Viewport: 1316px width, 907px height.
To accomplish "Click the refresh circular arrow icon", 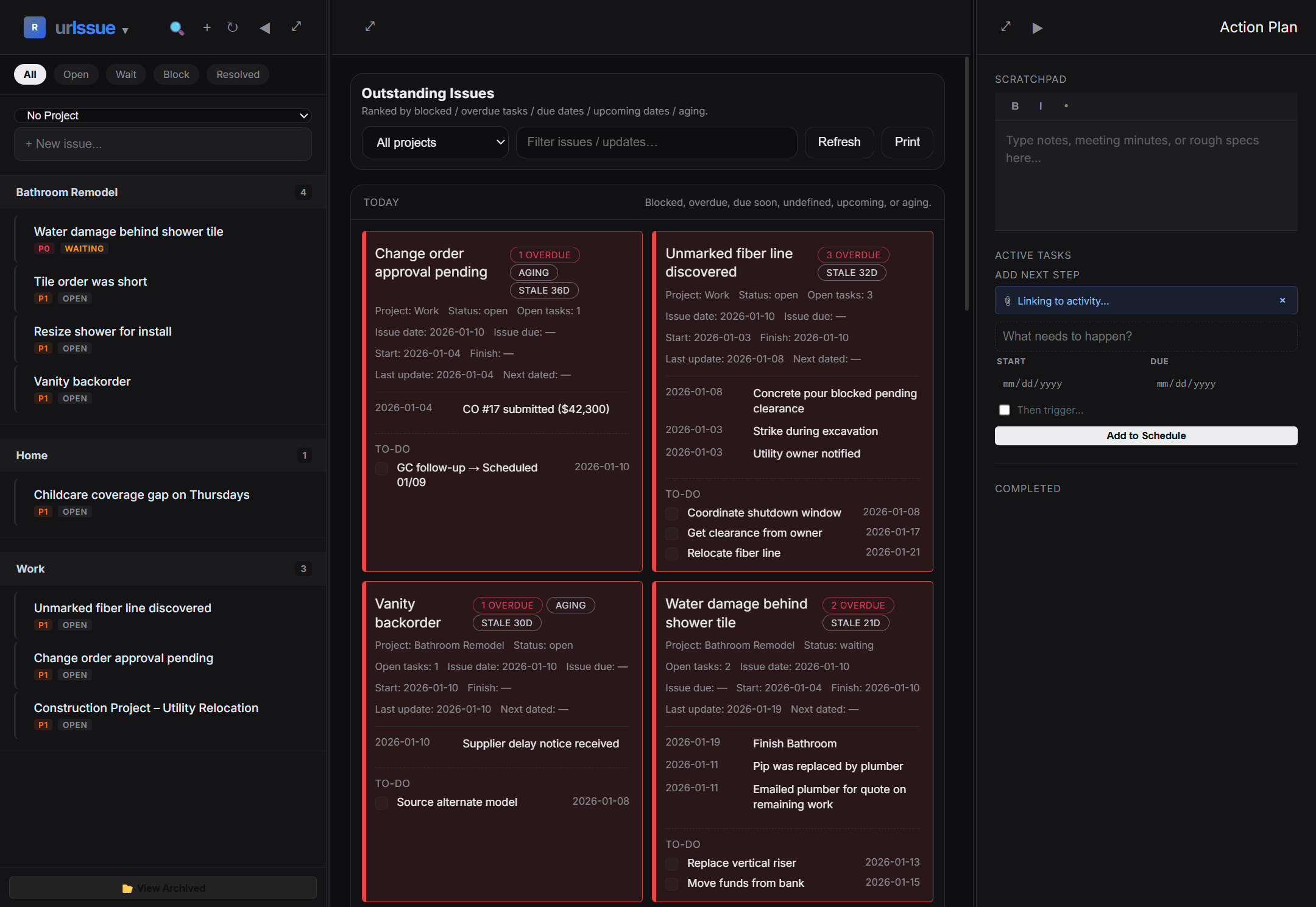I will point(232,27).
